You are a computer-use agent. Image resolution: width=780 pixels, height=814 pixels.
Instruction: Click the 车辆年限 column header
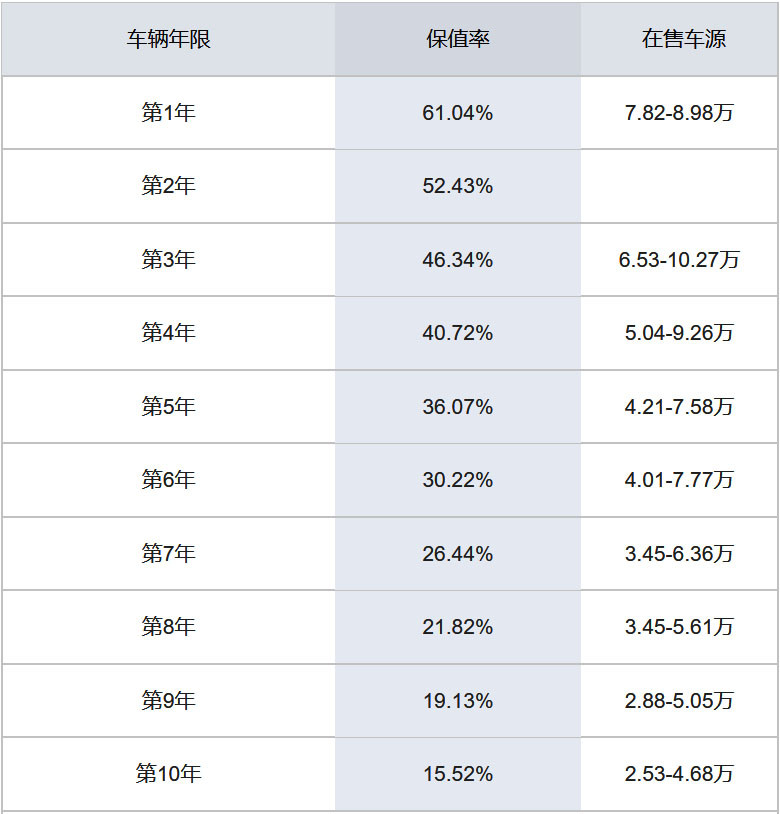[168, 39]
